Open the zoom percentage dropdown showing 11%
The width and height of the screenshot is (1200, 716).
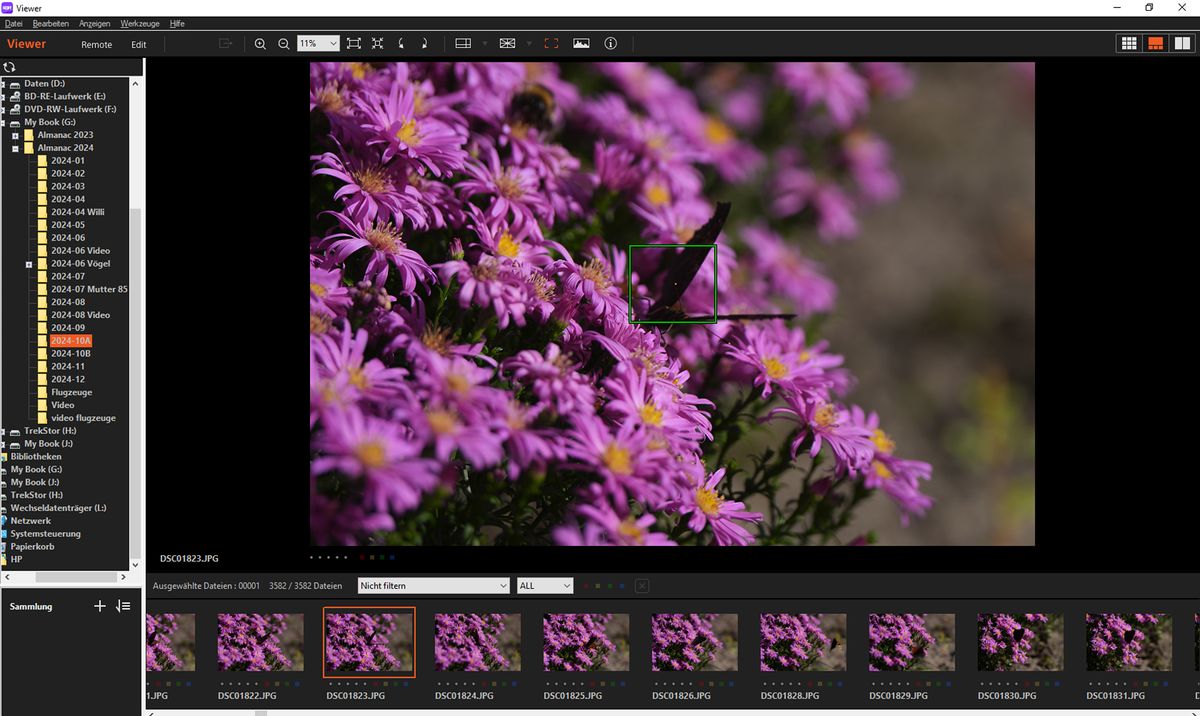click(318, 44)
